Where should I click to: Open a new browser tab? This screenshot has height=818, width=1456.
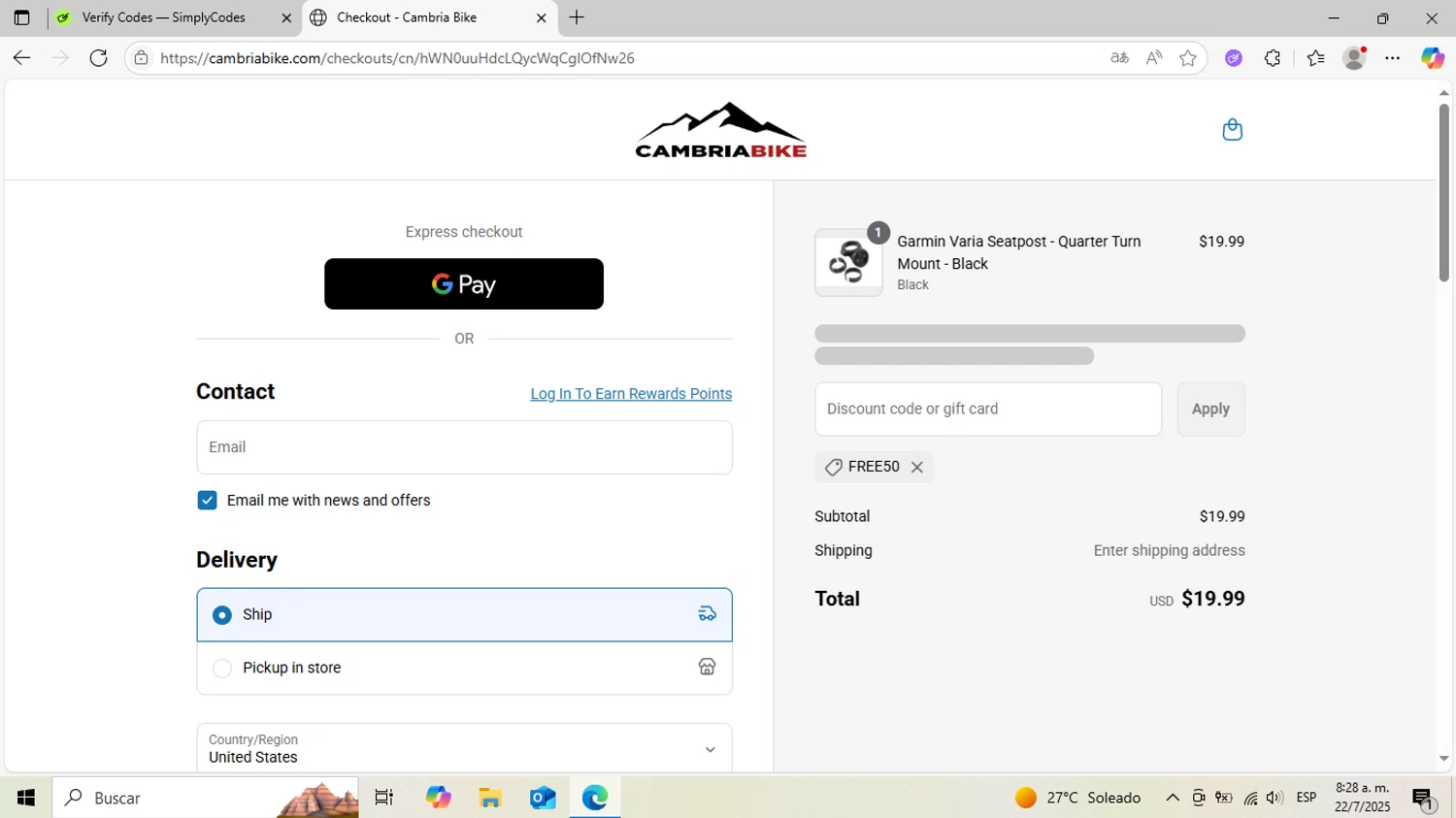(577, 17)
